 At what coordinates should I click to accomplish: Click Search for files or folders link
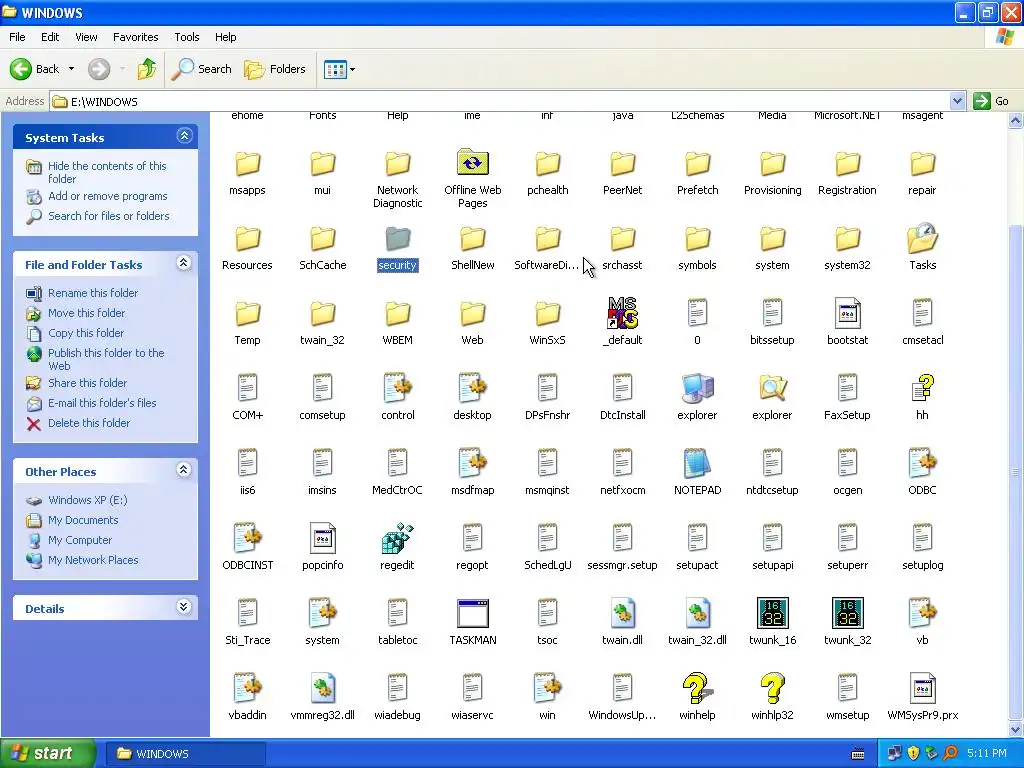coord(108,216)
